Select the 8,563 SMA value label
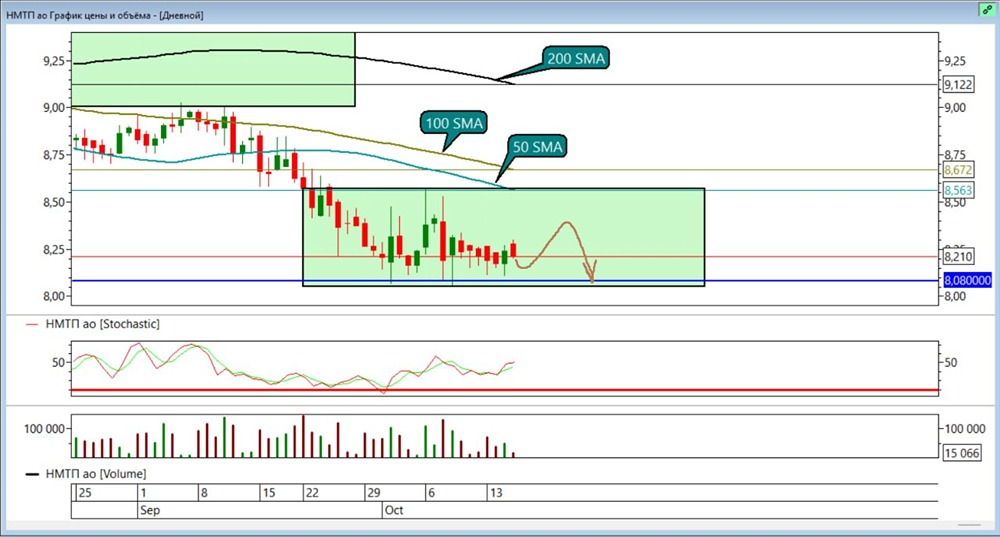1000x537 pixels. click(959, 190)
